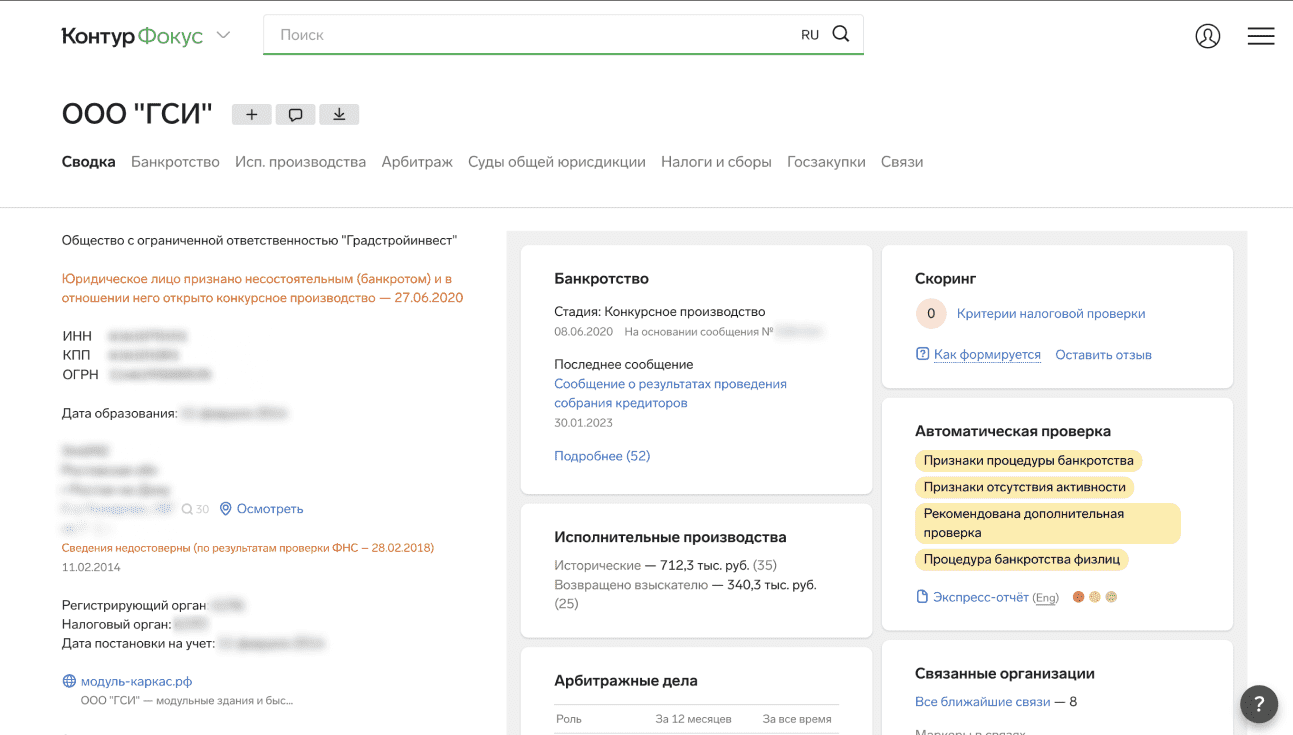Open Сообщение о результатах проведения собрания кредиторов

click(x=670, y=393)
